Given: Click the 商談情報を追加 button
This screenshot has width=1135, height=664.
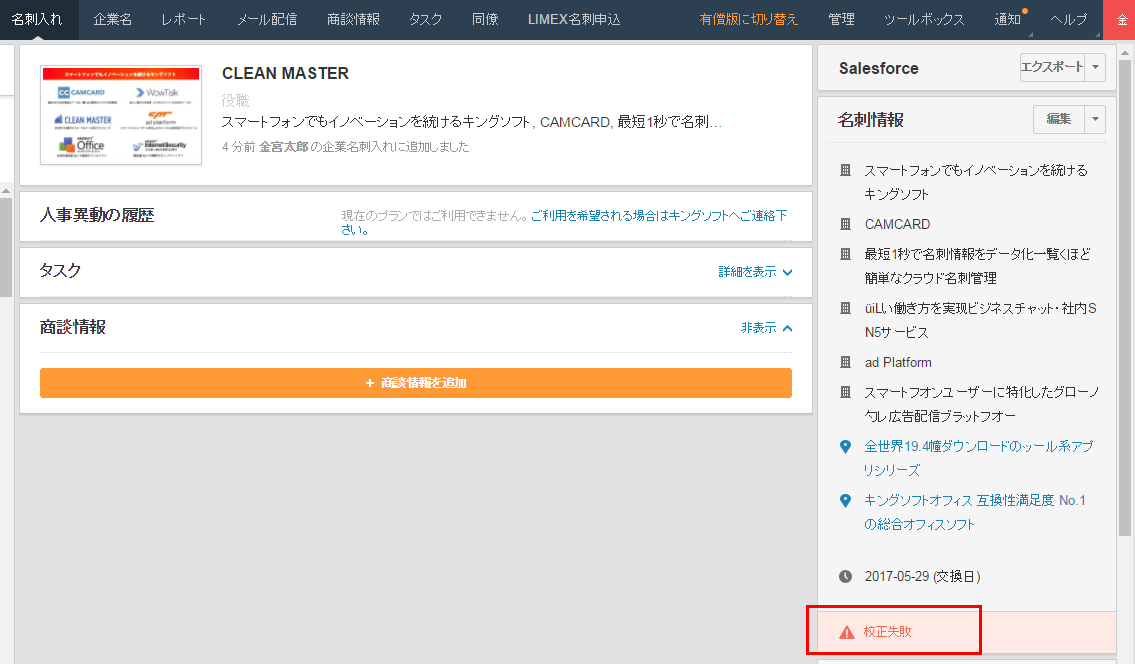Looking at the screenshot, I should click(x=415, y=382).
